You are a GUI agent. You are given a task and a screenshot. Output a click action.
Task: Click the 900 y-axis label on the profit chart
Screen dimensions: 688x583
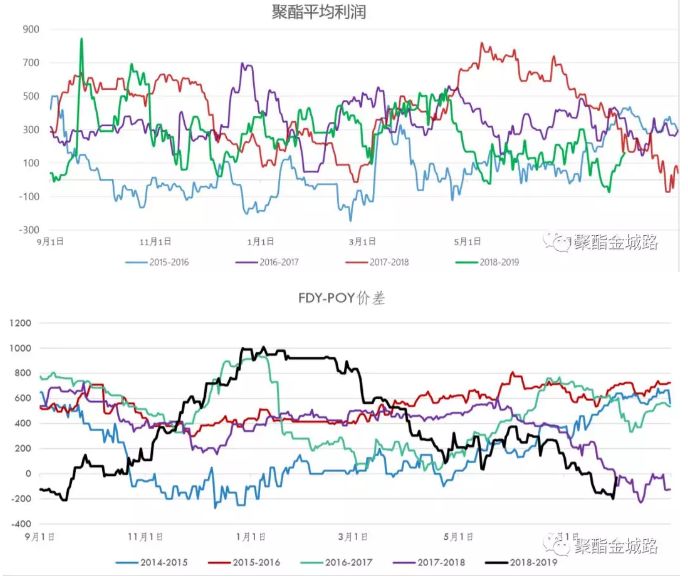pos(30,30)
